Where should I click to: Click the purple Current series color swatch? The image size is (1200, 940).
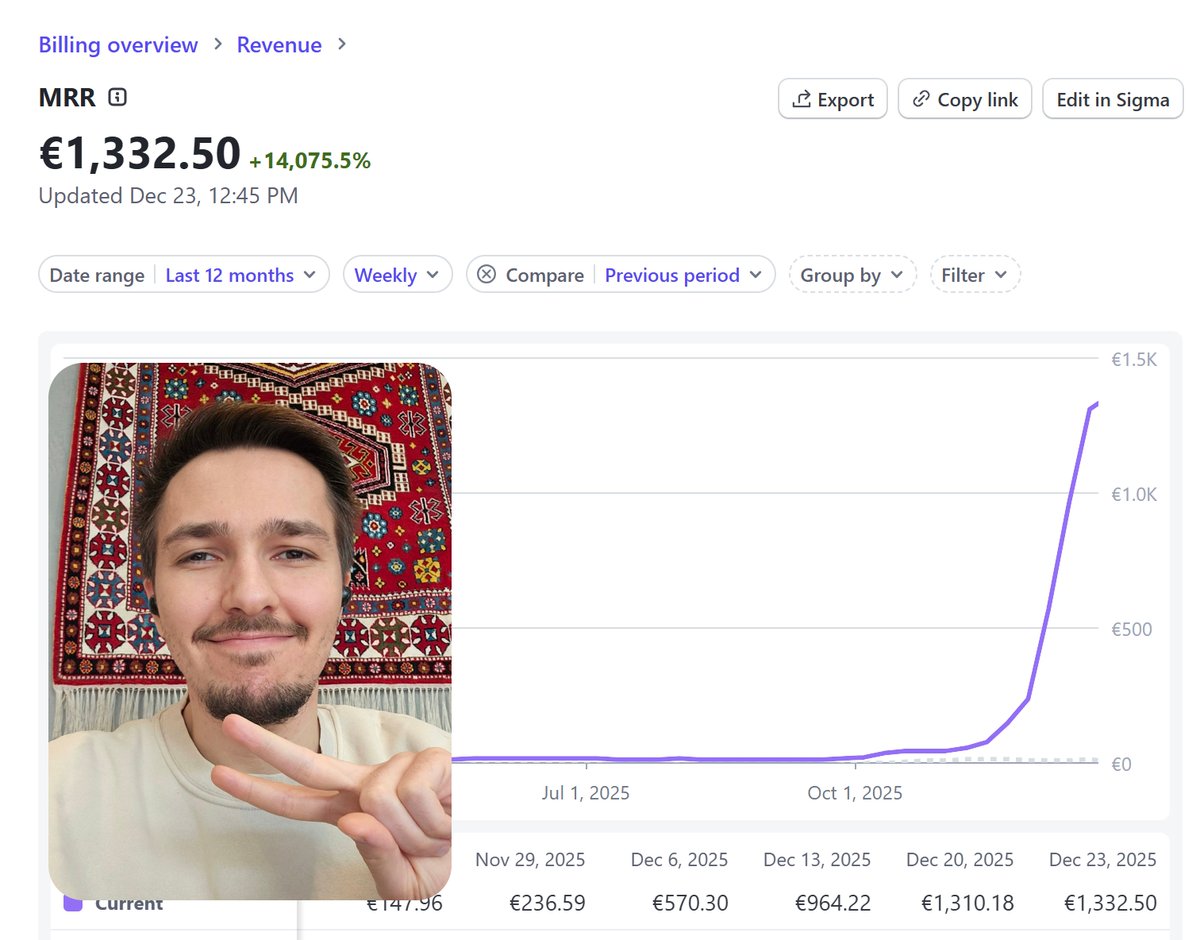coord(72,903)
